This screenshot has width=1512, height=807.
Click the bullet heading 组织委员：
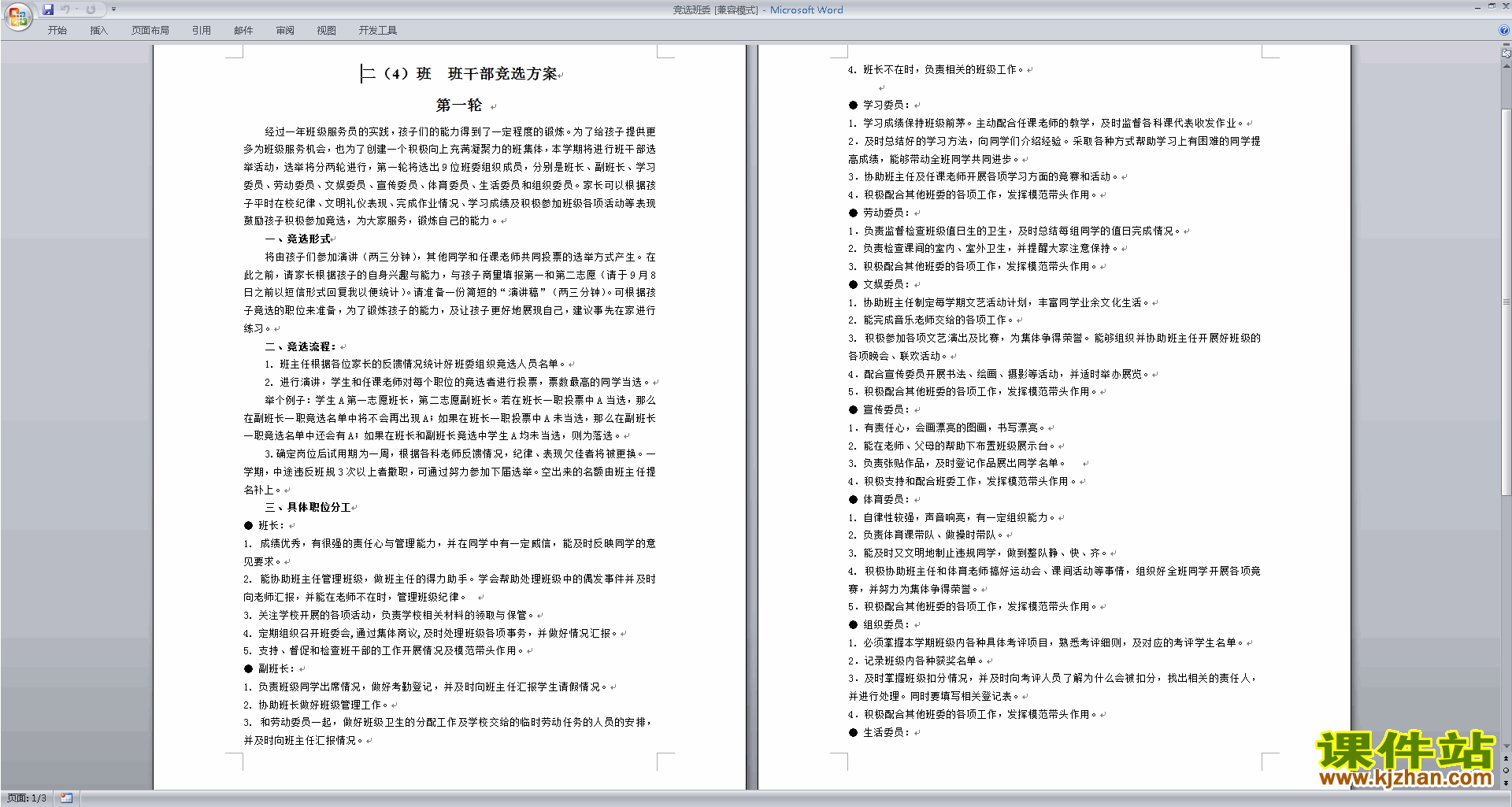[x=887, y=624]
